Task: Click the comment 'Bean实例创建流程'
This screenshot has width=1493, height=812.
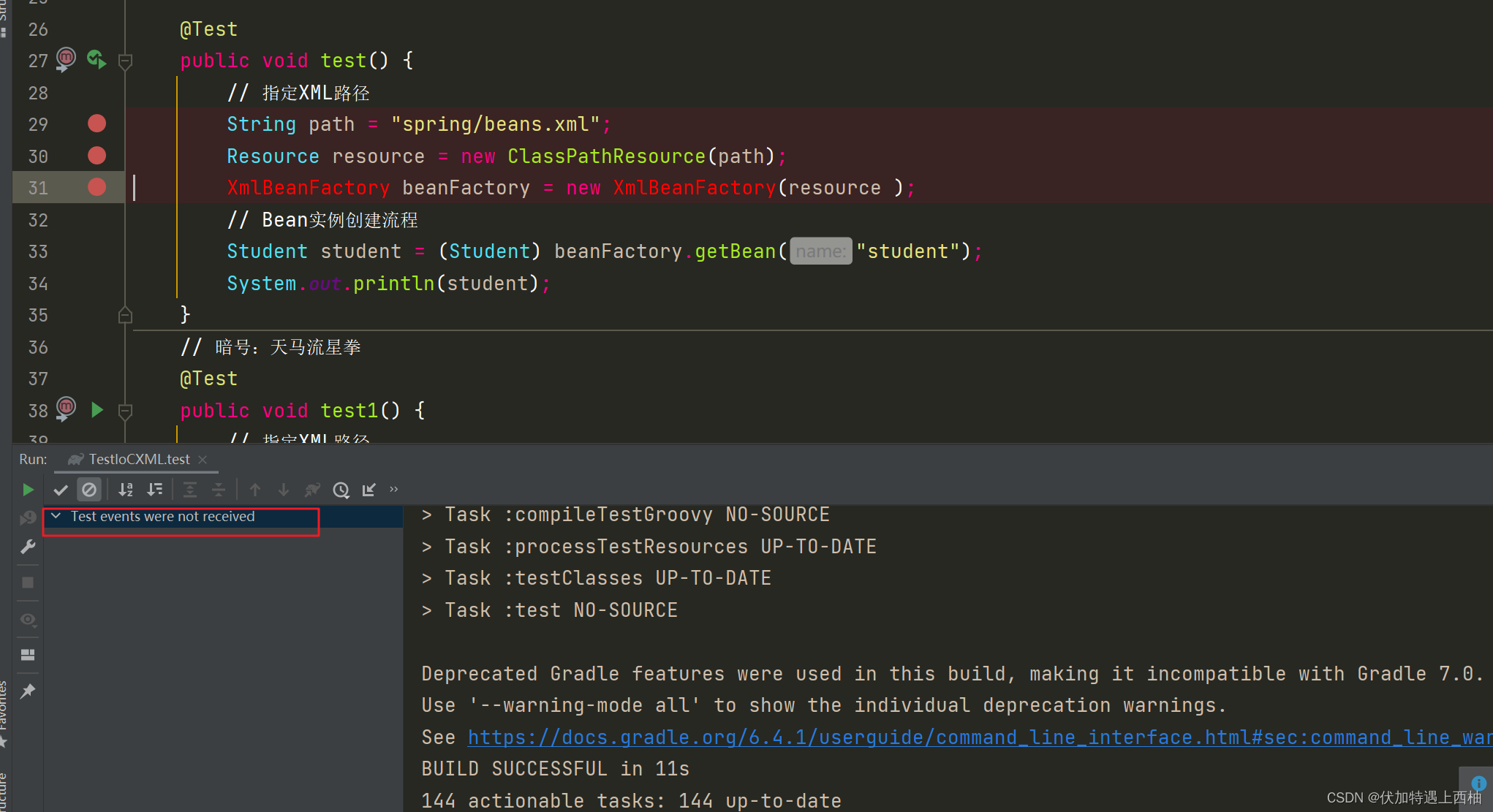Action: pos(322,220)
